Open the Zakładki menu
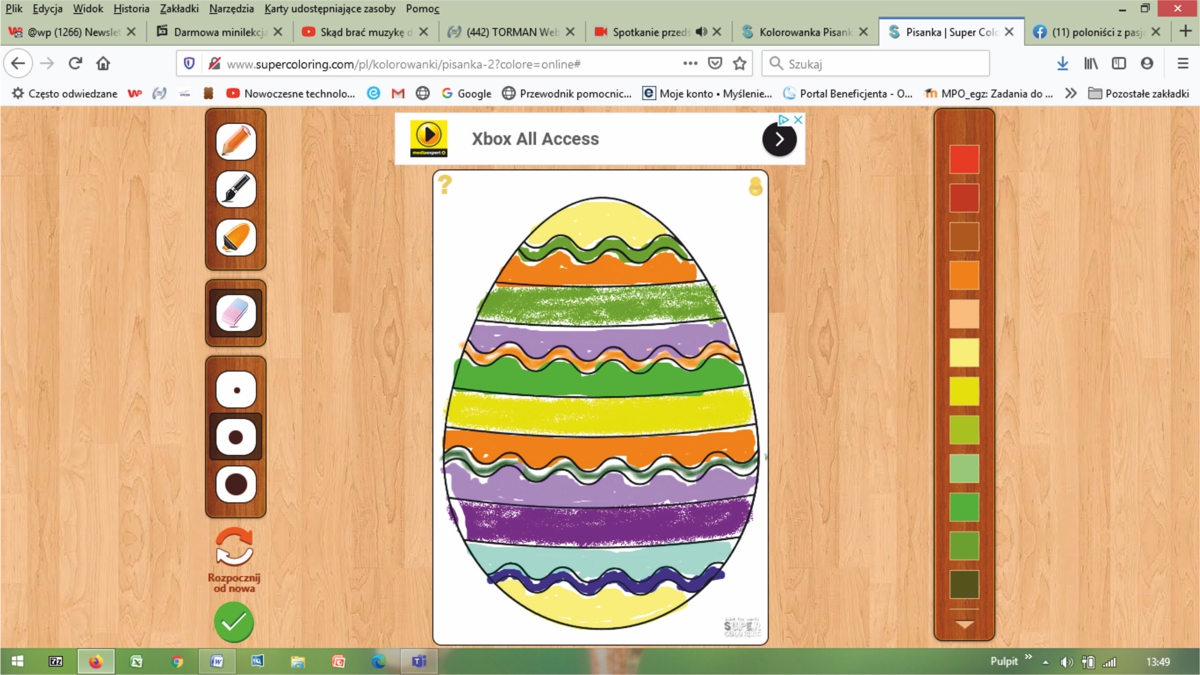Viewport: 1200px width, 675px height. point(179,9)
